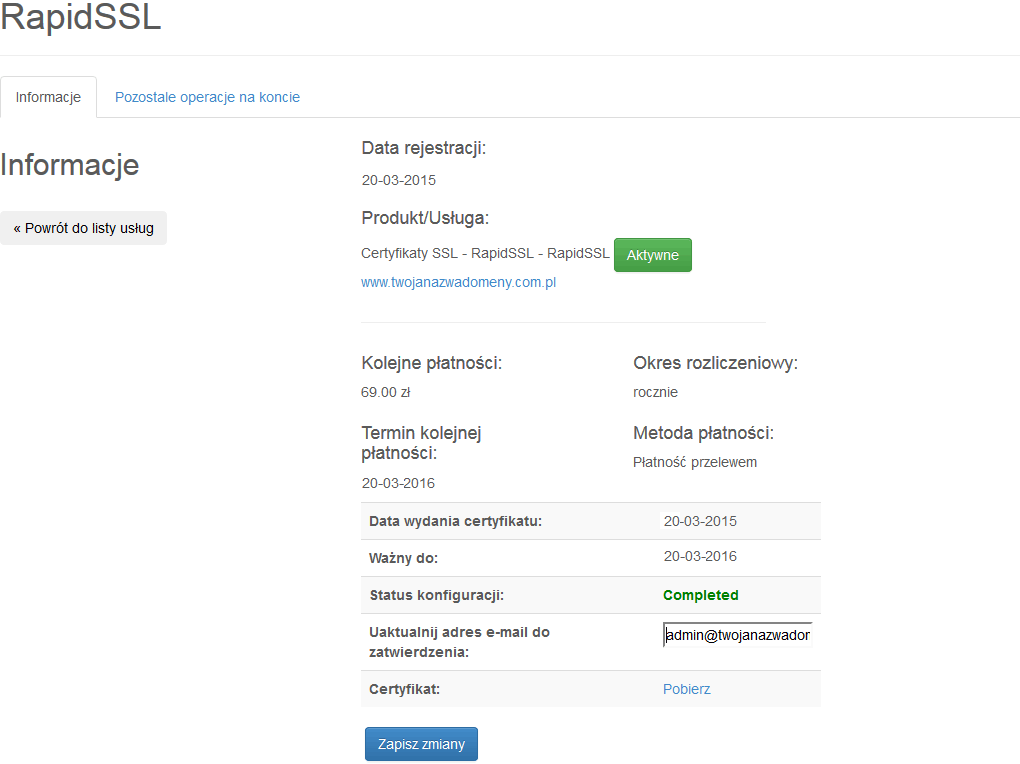Click the Data rejestracji heading
This screenshot has height=764, width=1020.
[x=424, y=148]
